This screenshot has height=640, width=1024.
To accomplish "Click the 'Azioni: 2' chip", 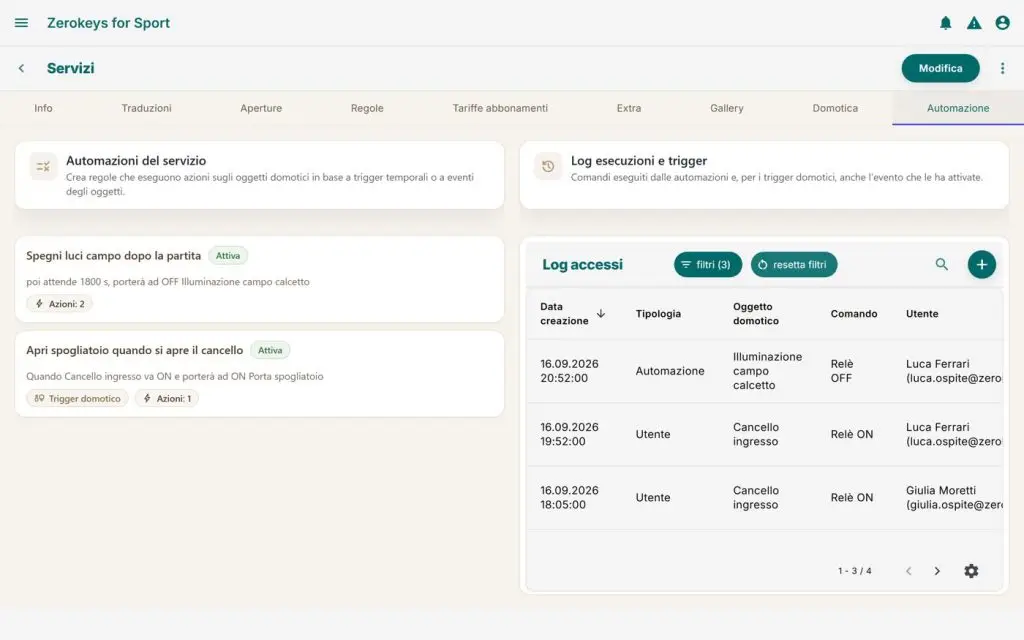I will (59, 304).
